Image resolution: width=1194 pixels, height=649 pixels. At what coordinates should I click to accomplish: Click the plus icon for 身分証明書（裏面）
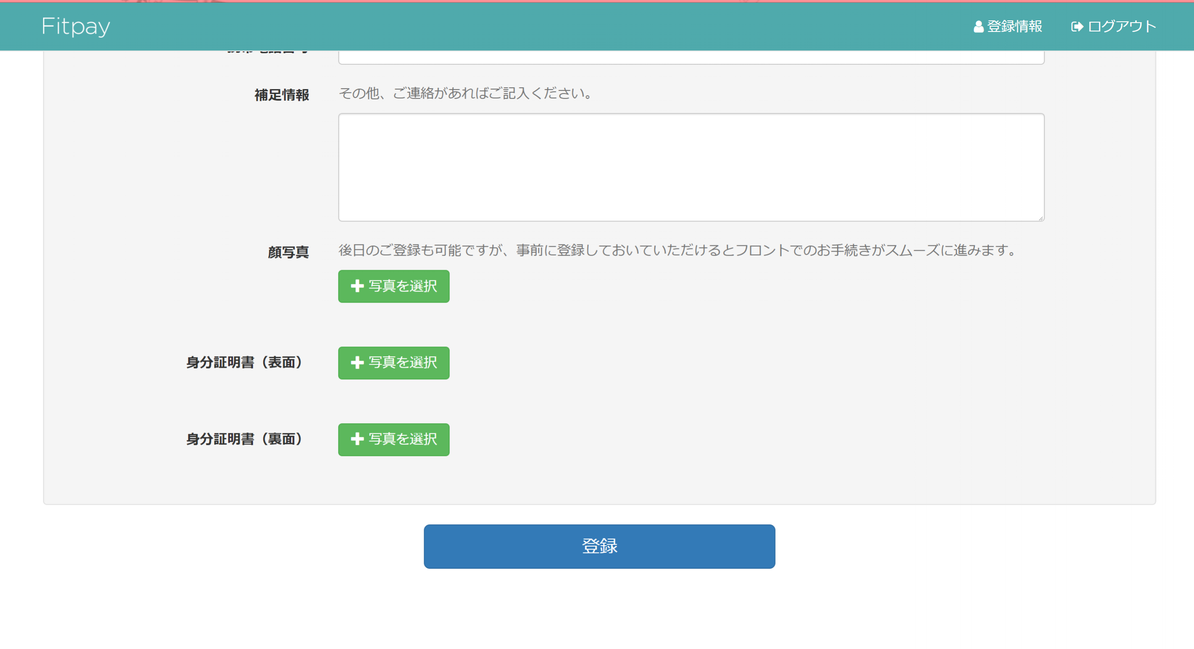pyautogui.click(x=357, y=439)
